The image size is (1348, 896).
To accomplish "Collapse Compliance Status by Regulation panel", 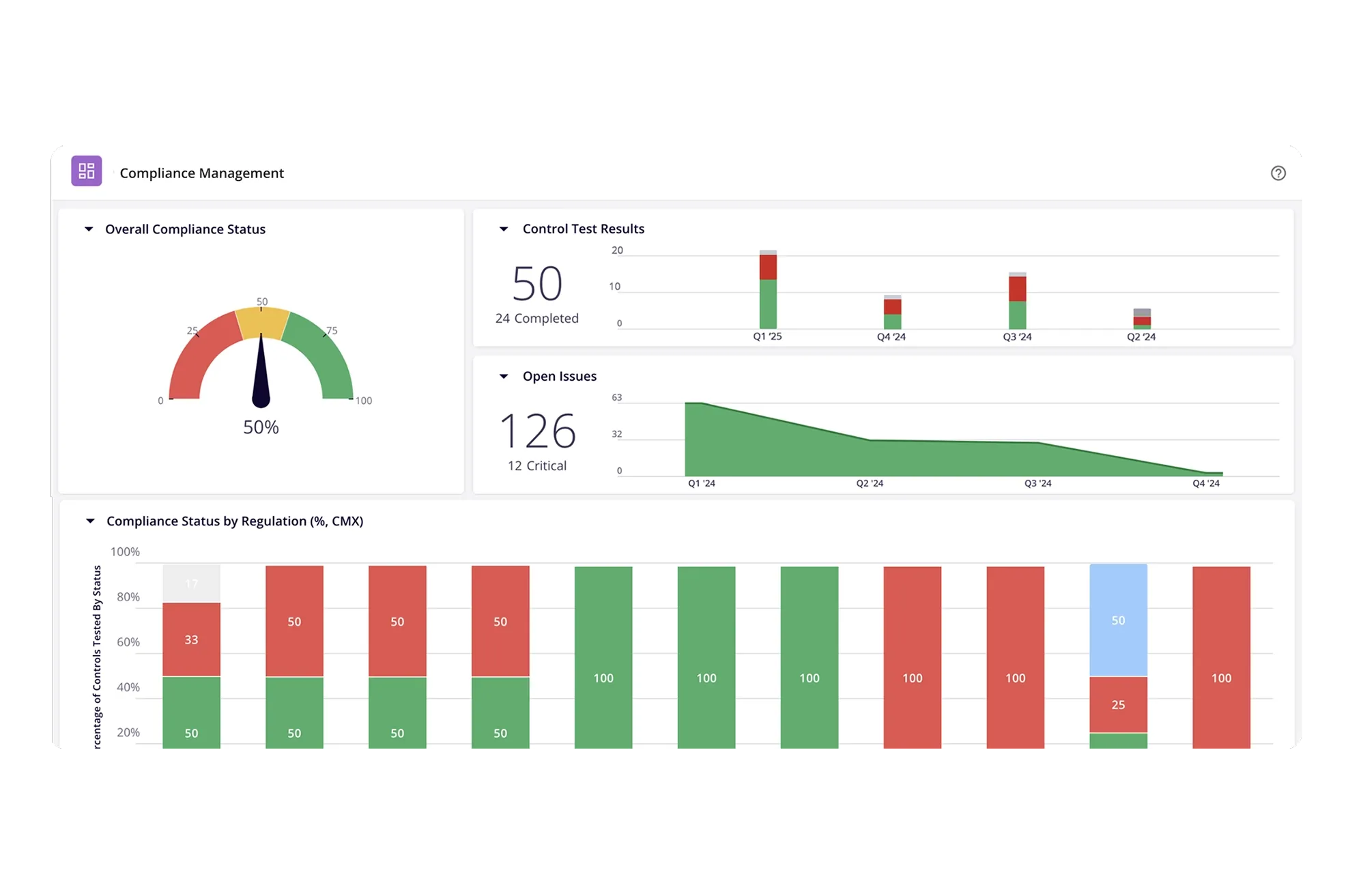I will (90, 521).
